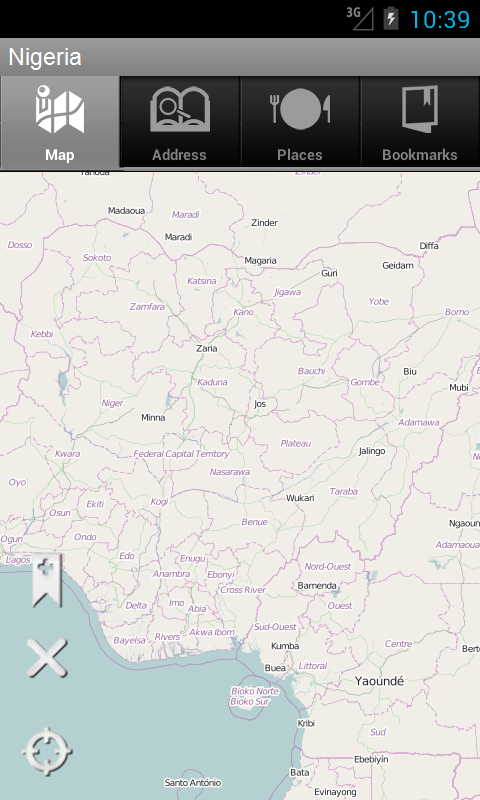This screenshot has height=800, width=480.
Task: Tap the Kano state label
Action: 243,312
